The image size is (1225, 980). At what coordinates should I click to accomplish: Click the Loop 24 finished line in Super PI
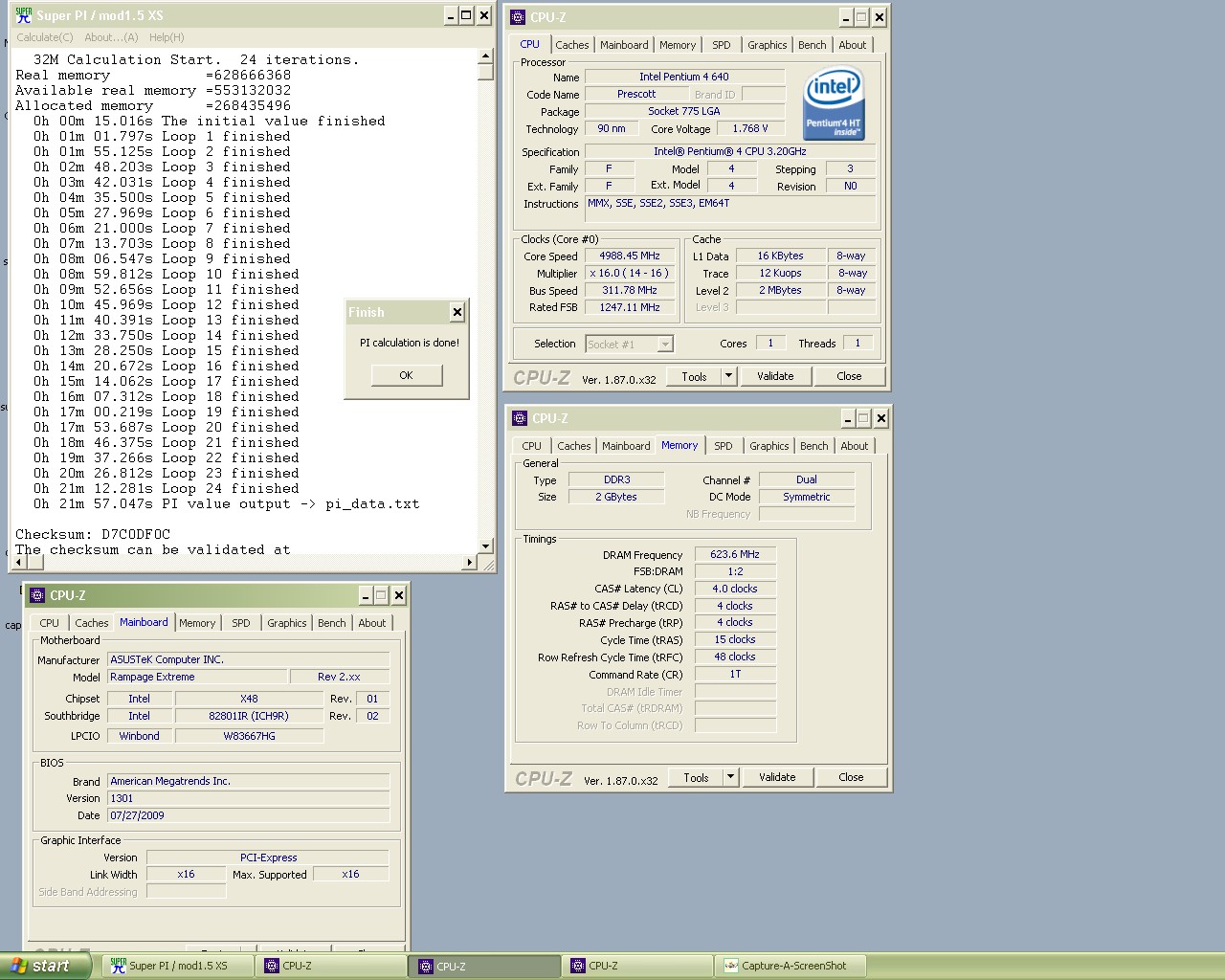pos(167,488)
